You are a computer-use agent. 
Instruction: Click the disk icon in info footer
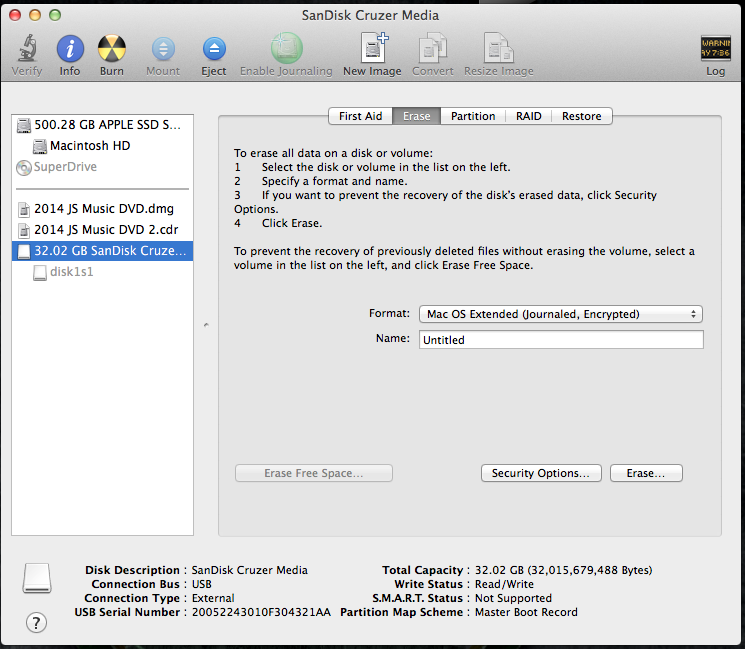pos(37,578)
